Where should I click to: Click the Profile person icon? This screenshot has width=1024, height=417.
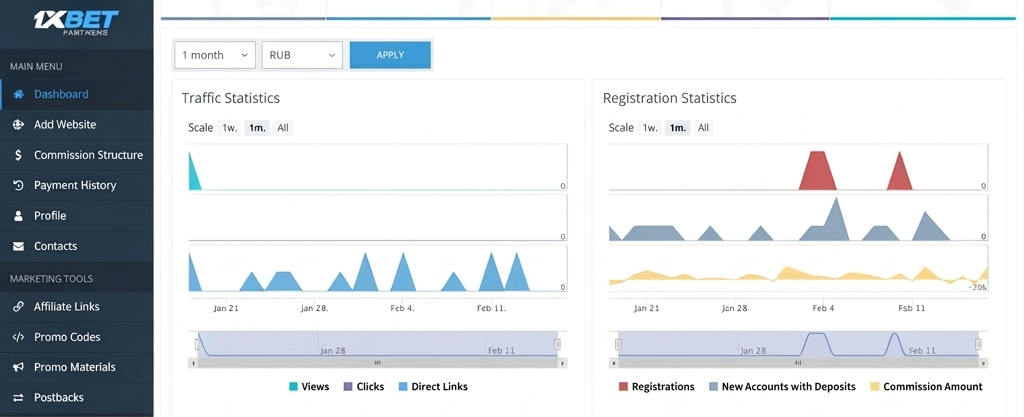(19, 215)
